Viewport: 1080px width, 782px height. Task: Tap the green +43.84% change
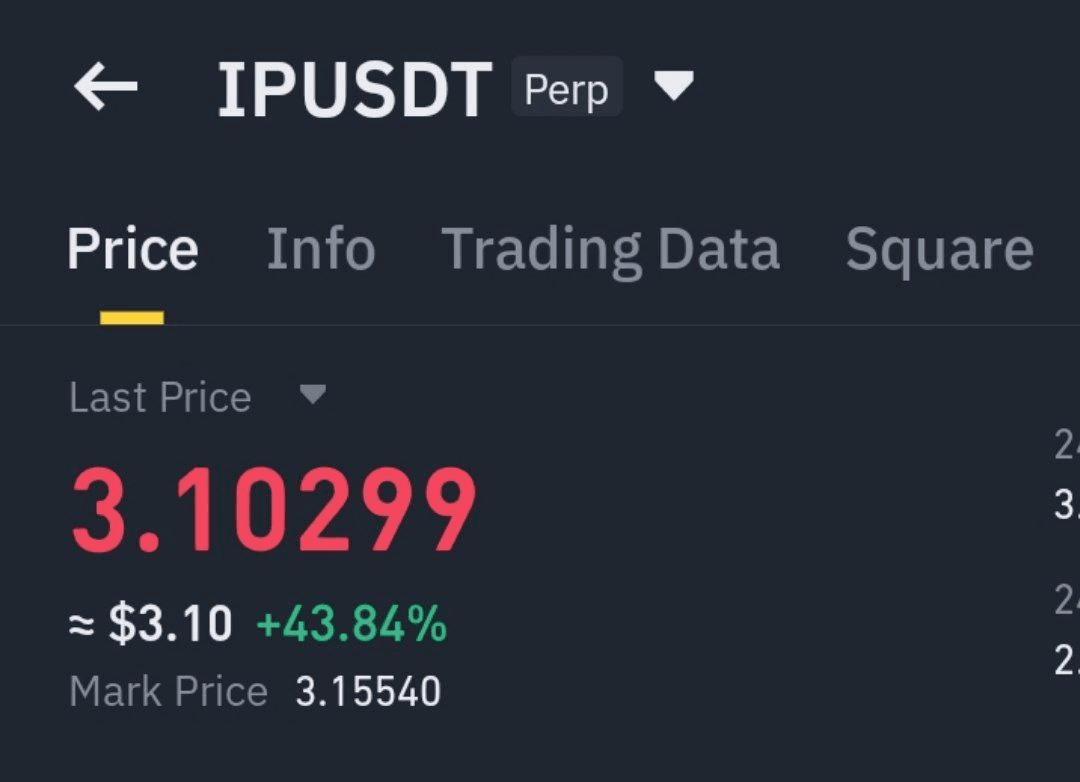click(x=351, y=625)
